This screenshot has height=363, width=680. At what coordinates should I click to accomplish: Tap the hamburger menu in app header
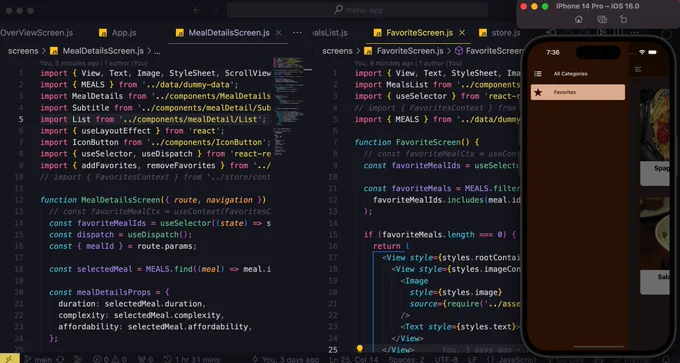pyautogui.click(x=638, y=69)
